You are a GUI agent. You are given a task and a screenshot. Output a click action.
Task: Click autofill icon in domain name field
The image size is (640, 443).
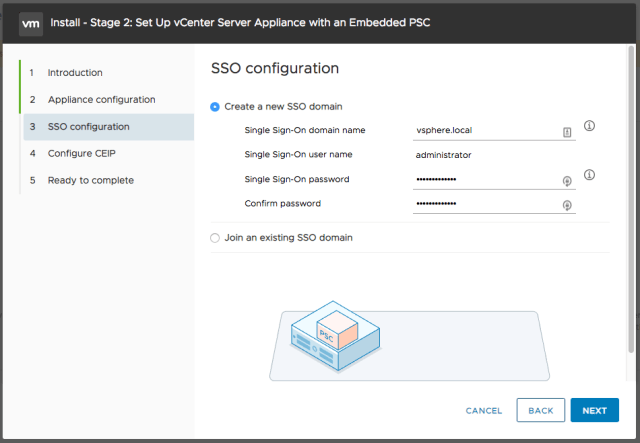coord(567,132)
